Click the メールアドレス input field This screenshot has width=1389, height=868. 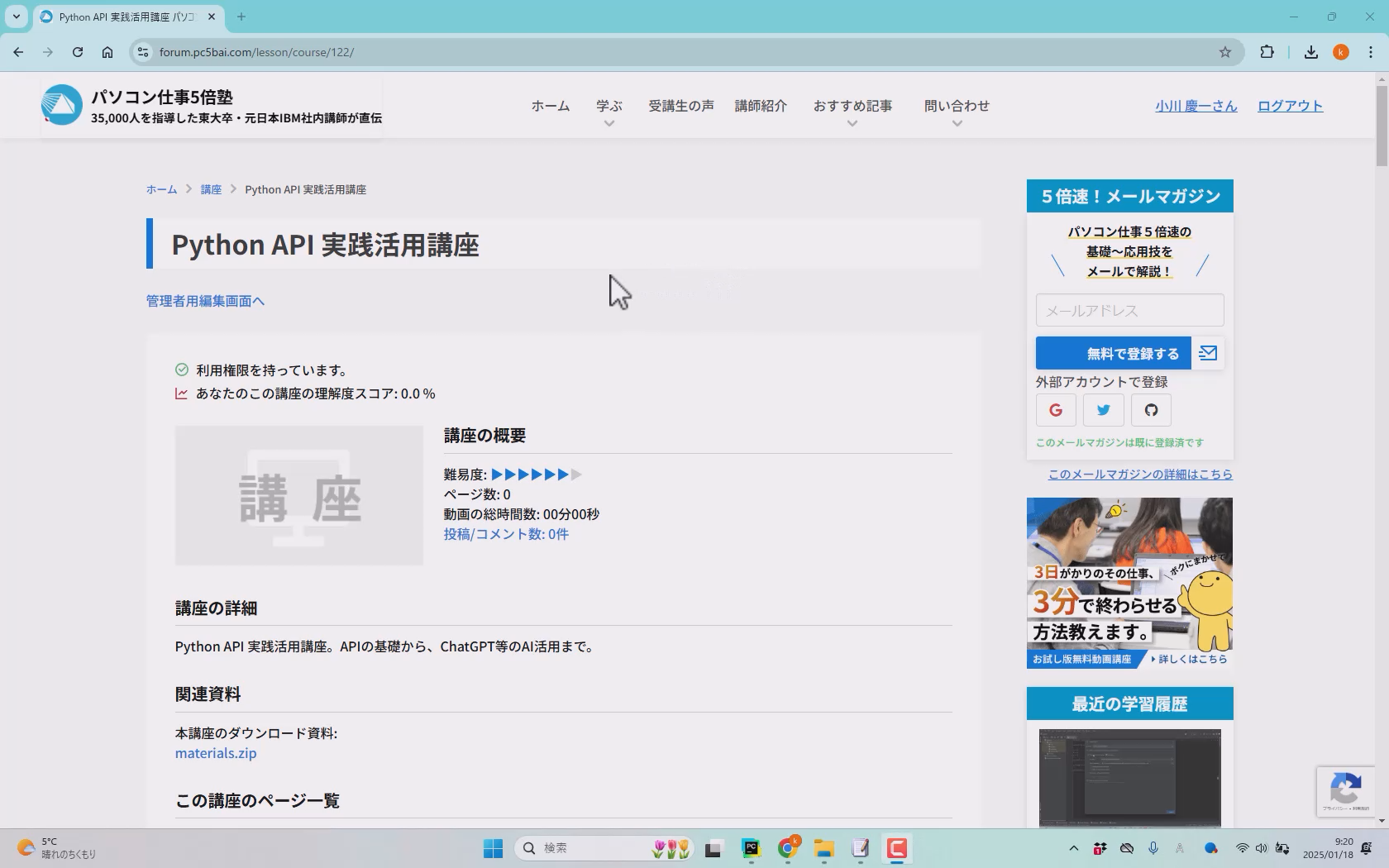point(1129,310)
